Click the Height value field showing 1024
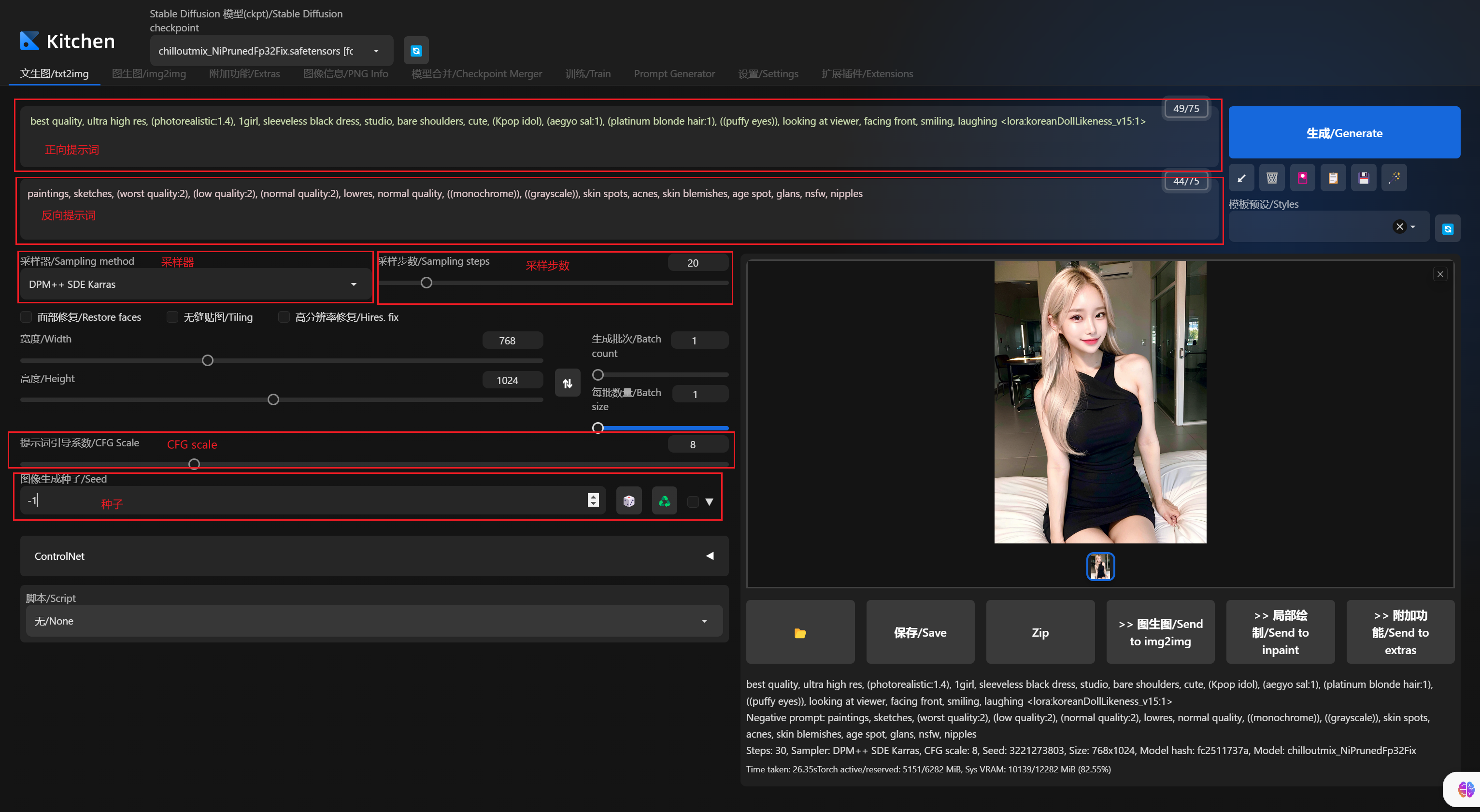Image resolution: width=1480 pixels, height=812 pixels. pos(512,381)
